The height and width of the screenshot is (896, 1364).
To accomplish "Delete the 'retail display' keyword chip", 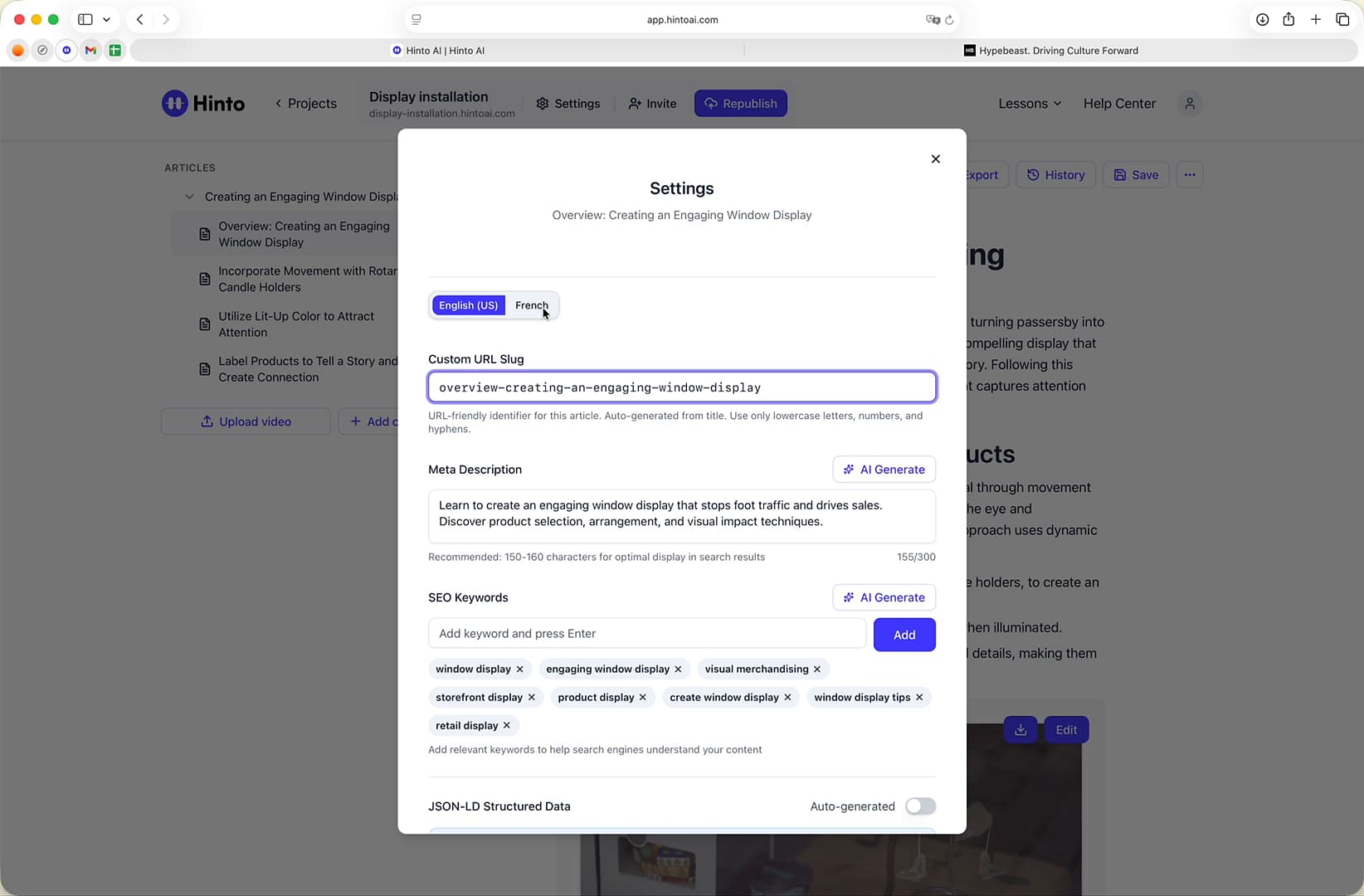I will tap(507, 726).
